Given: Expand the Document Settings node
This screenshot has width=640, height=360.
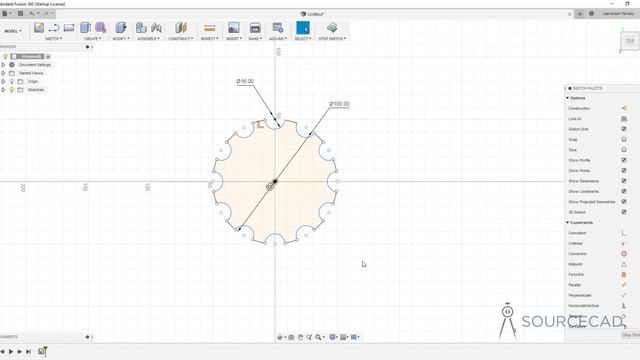Looking at the screenshot, I should coord(3,65).
